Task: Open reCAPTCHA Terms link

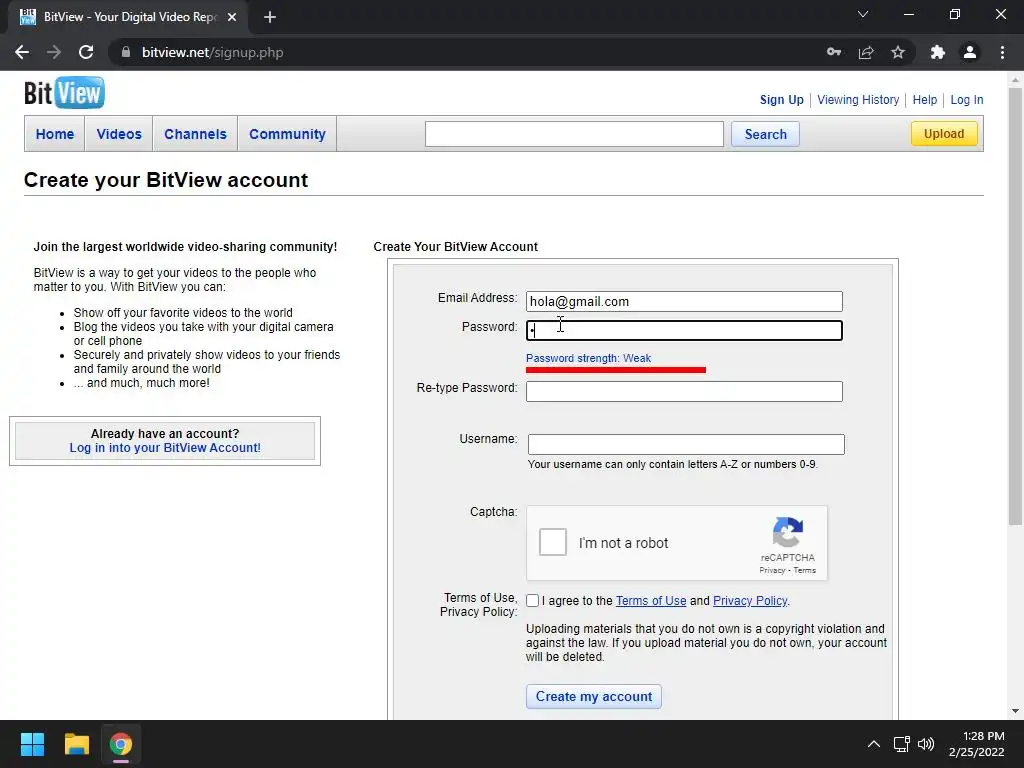Action: (x=805, y=570)
